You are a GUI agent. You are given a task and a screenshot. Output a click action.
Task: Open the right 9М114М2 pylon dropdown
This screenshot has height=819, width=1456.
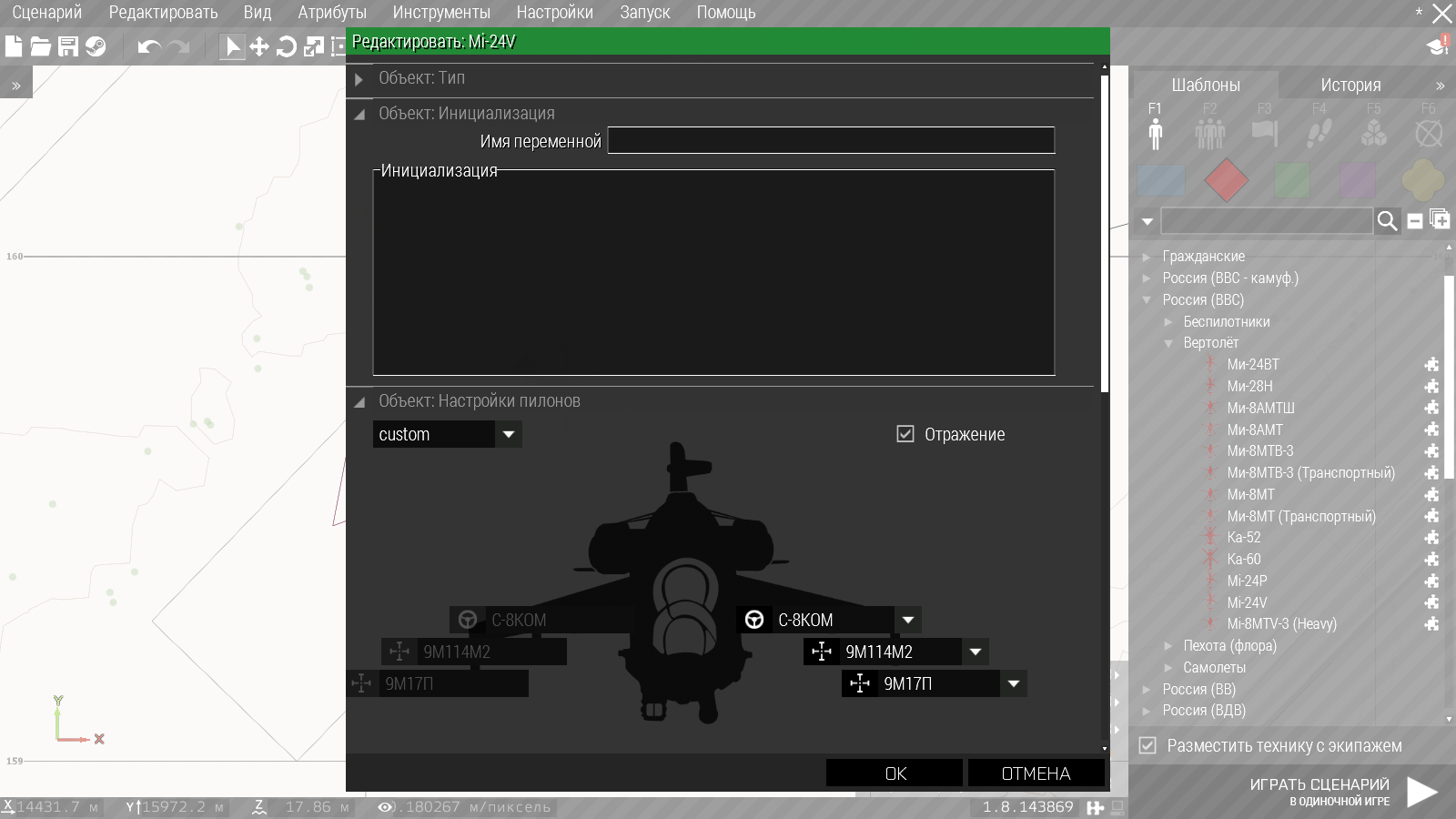pos(975,652)
